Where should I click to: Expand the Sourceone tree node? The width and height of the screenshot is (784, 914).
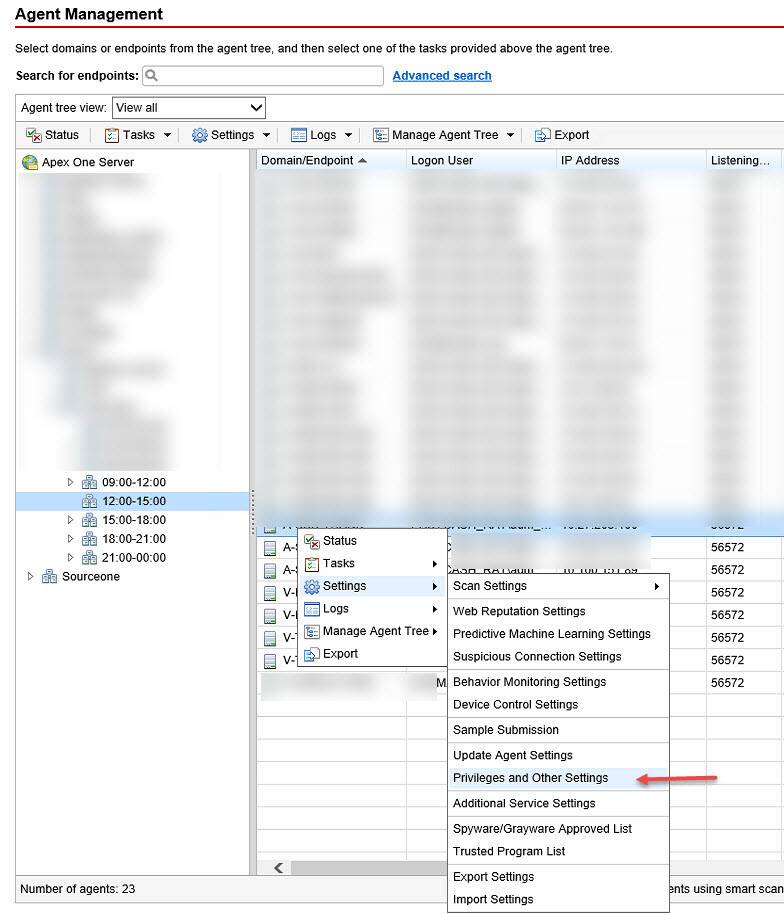[30, 577]
